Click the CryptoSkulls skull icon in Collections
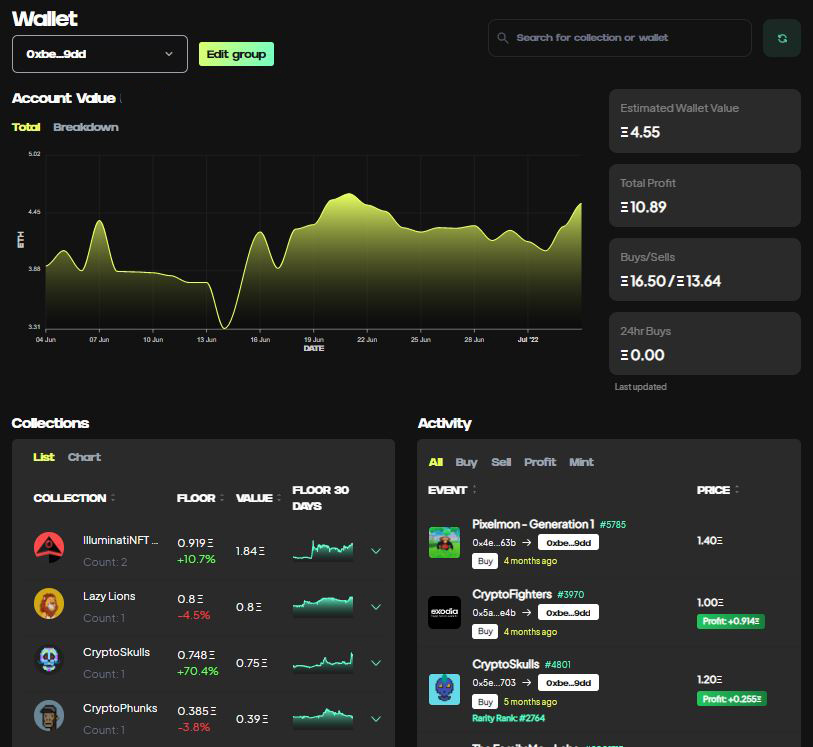The width and height of the screenshot is (813, 747). [x=48, y=659]
